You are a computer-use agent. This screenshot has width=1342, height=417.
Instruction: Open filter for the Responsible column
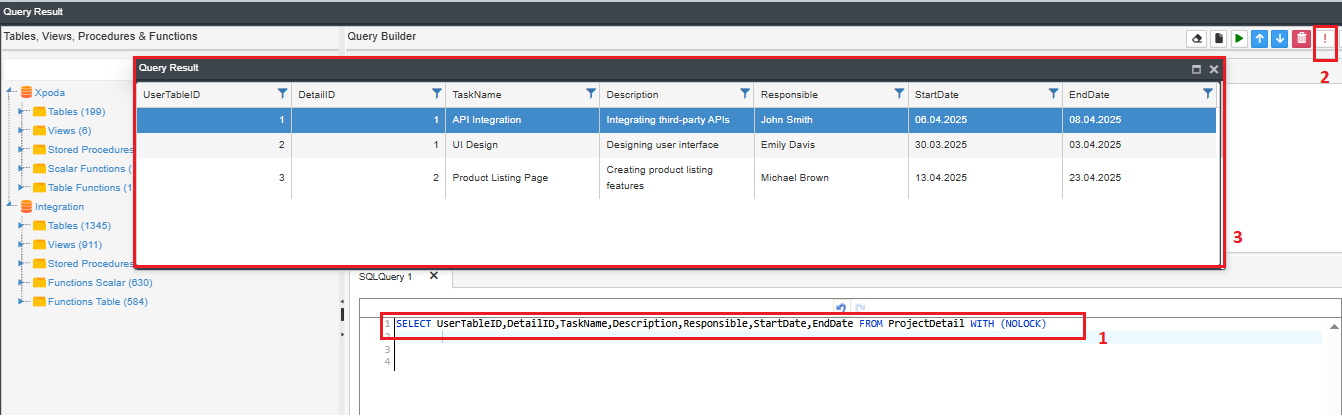pyautogui.click(x=899, y=93)
